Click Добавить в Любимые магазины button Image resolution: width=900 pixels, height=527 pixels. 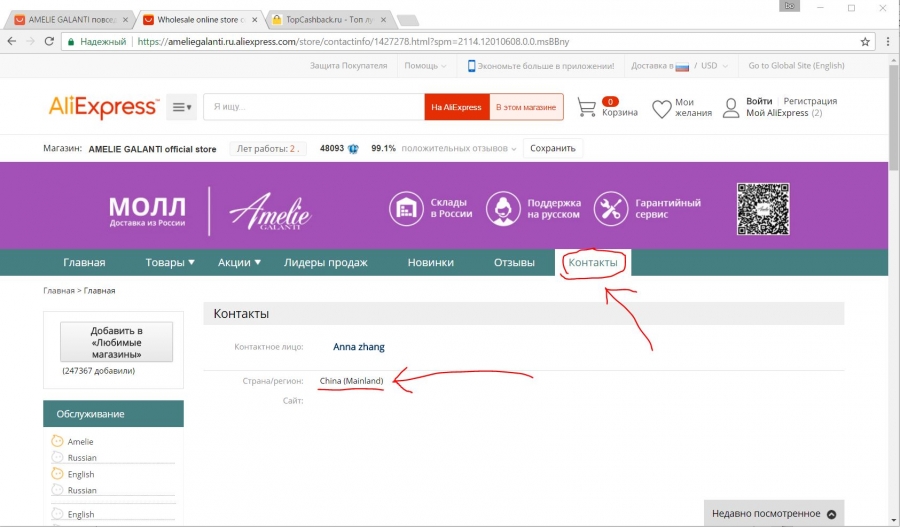(x=117, y=342)
